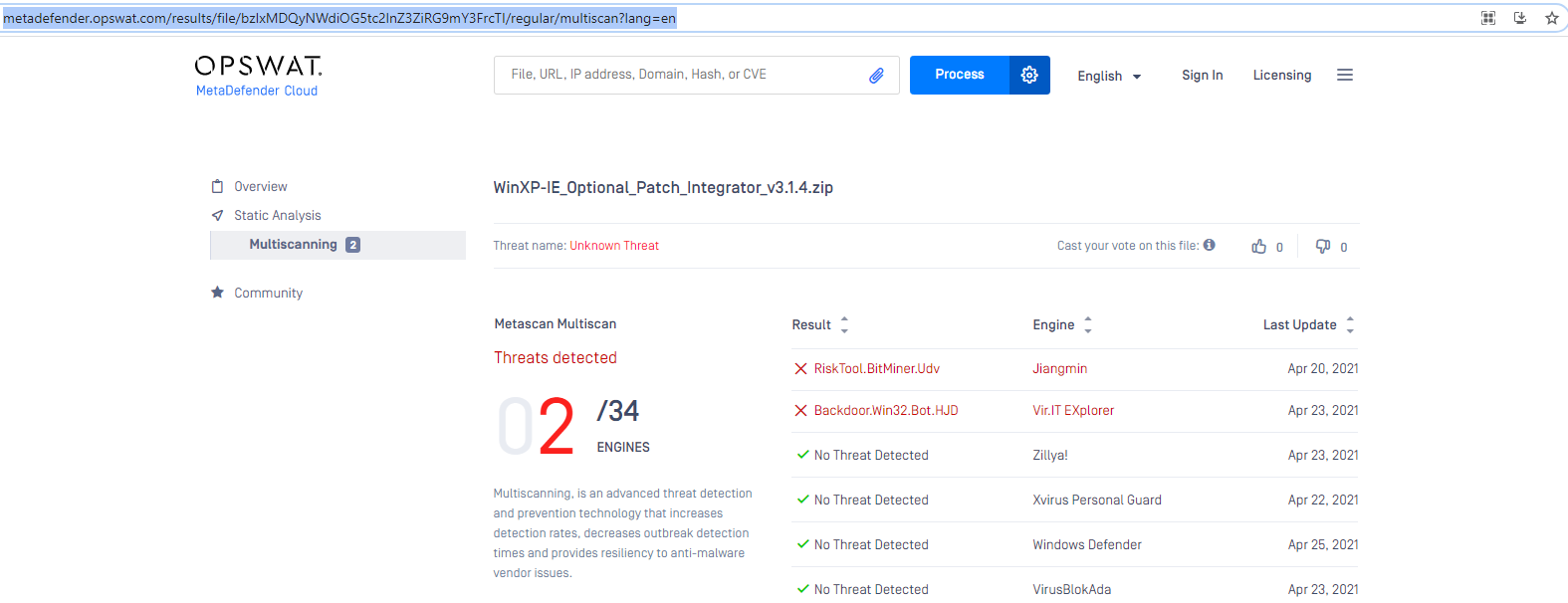Click the Backdoor.Win32.Bot.HJD result
1568x603 pixels.
(886, 410)
